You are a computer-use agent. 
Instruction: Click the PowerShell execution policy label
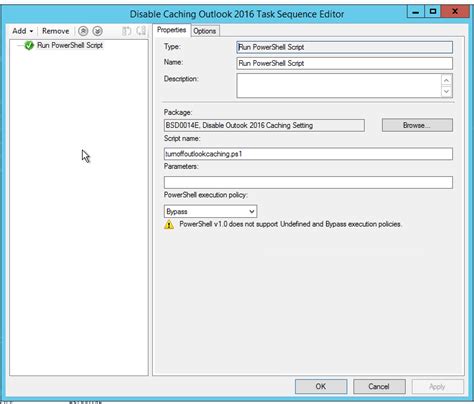tap(205, 195)
